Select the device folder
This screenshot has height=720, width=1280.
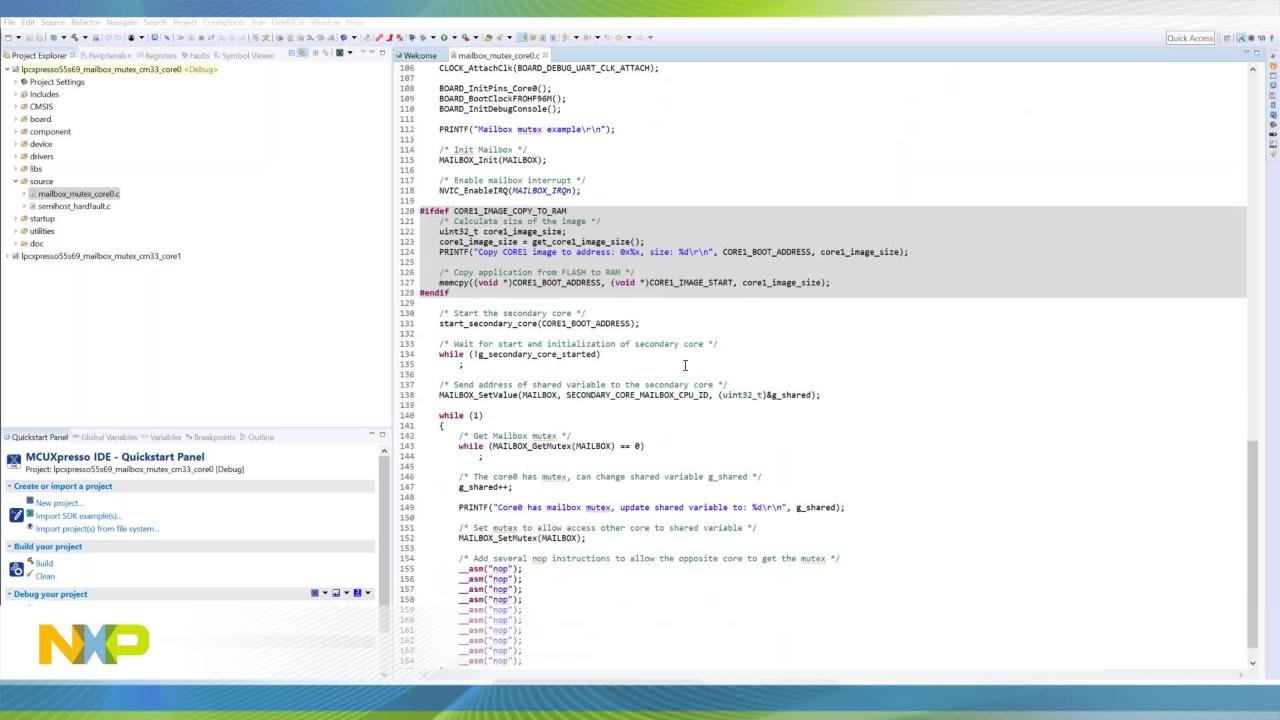(41, 144)
